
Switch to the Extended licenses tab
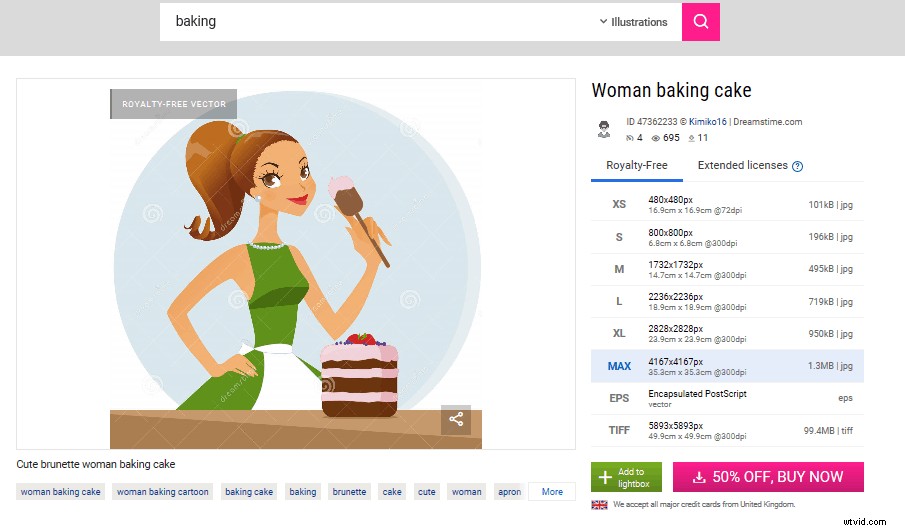click(742, 166)
